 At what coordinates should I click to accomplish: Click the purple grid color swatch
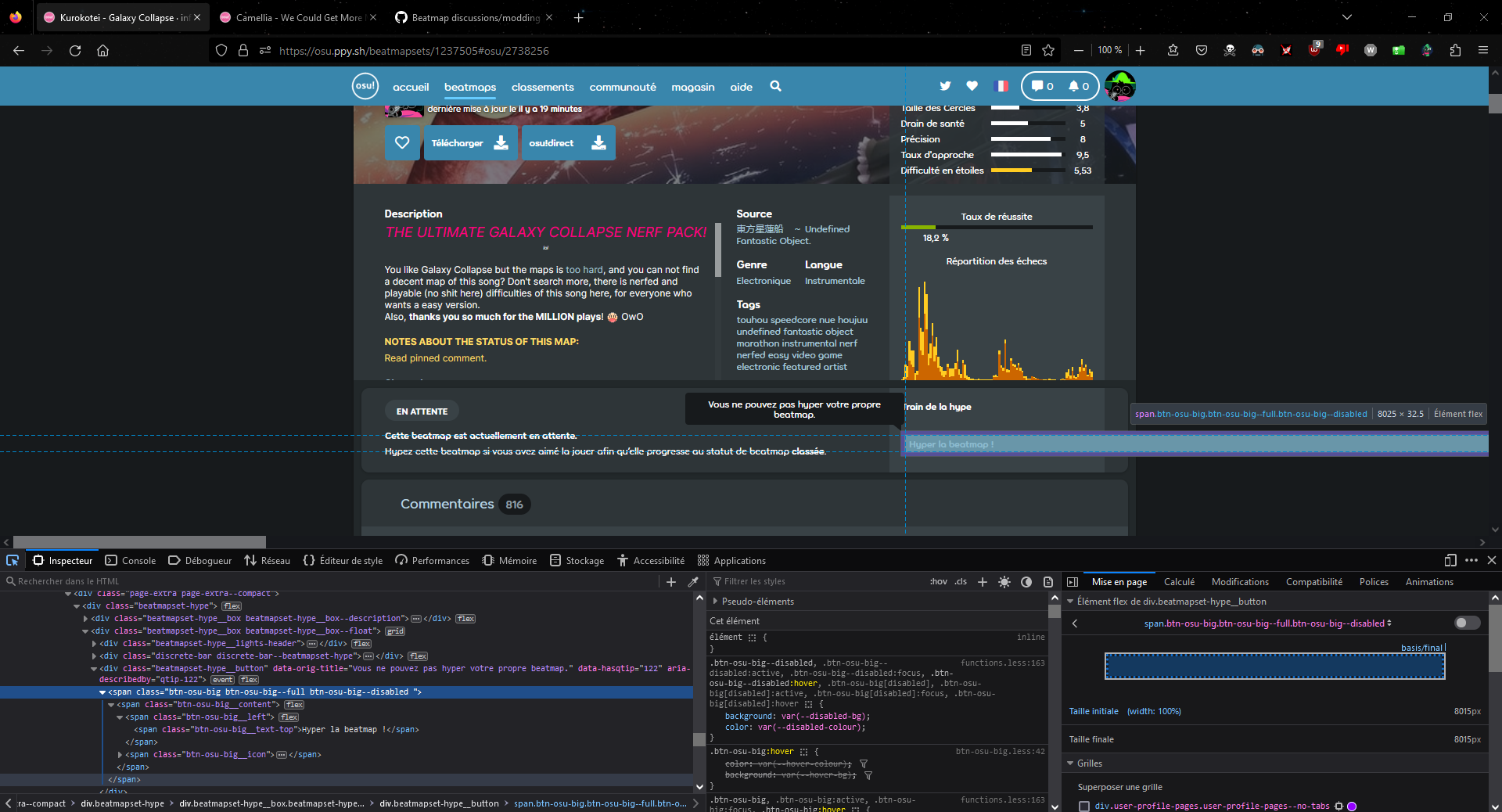(1352, 806)
